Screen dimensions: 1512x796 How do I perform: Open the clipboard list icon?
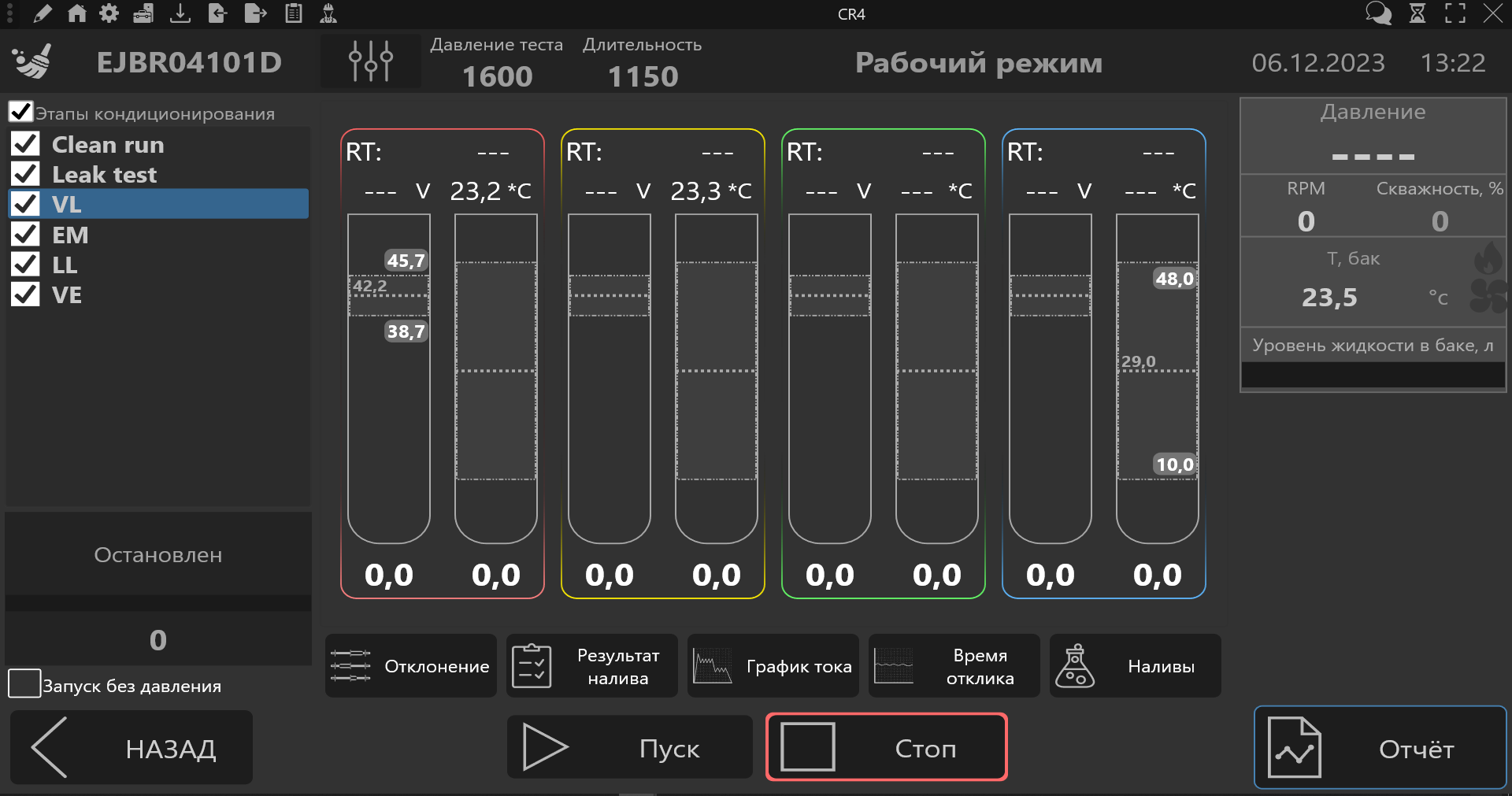pos(294,13)
